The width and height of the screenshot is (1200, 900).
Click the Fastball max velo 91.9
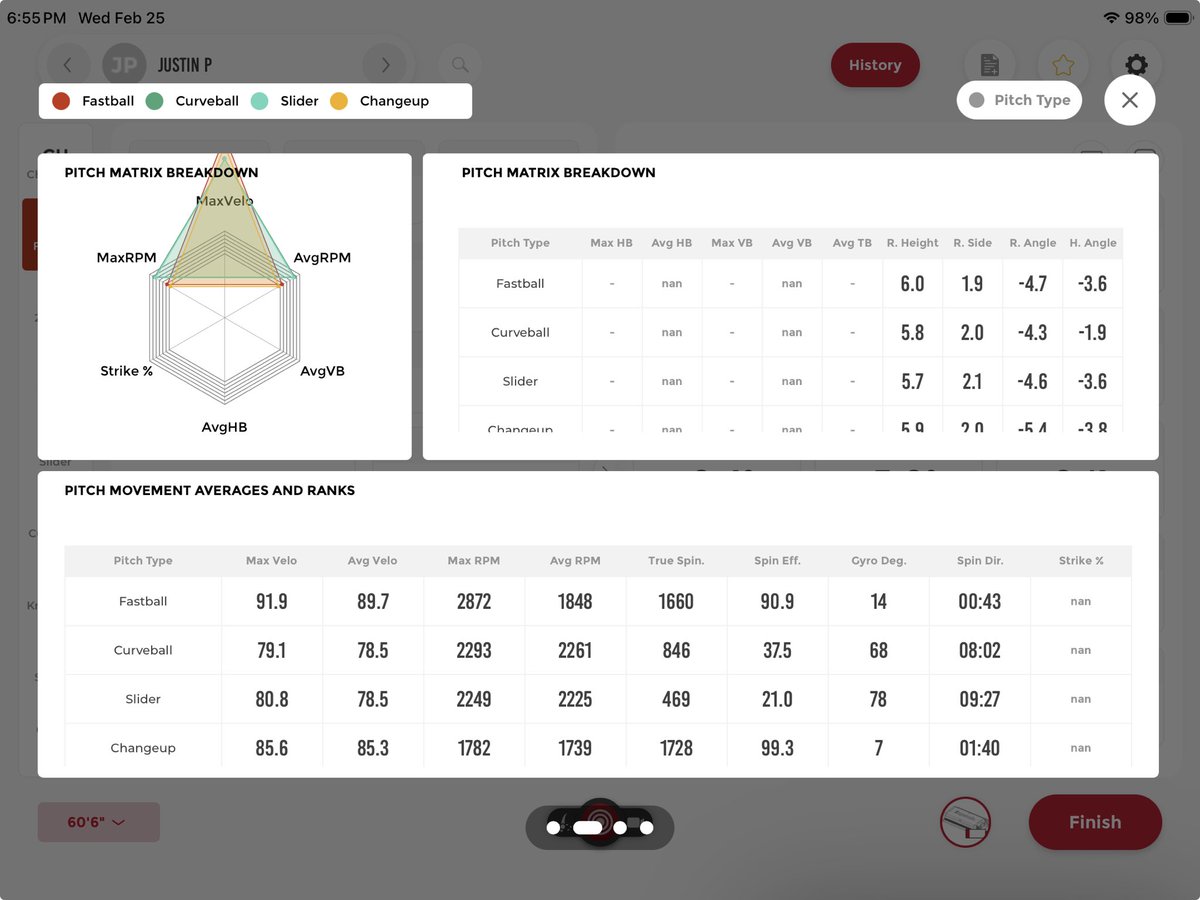[x=271, y=602]
